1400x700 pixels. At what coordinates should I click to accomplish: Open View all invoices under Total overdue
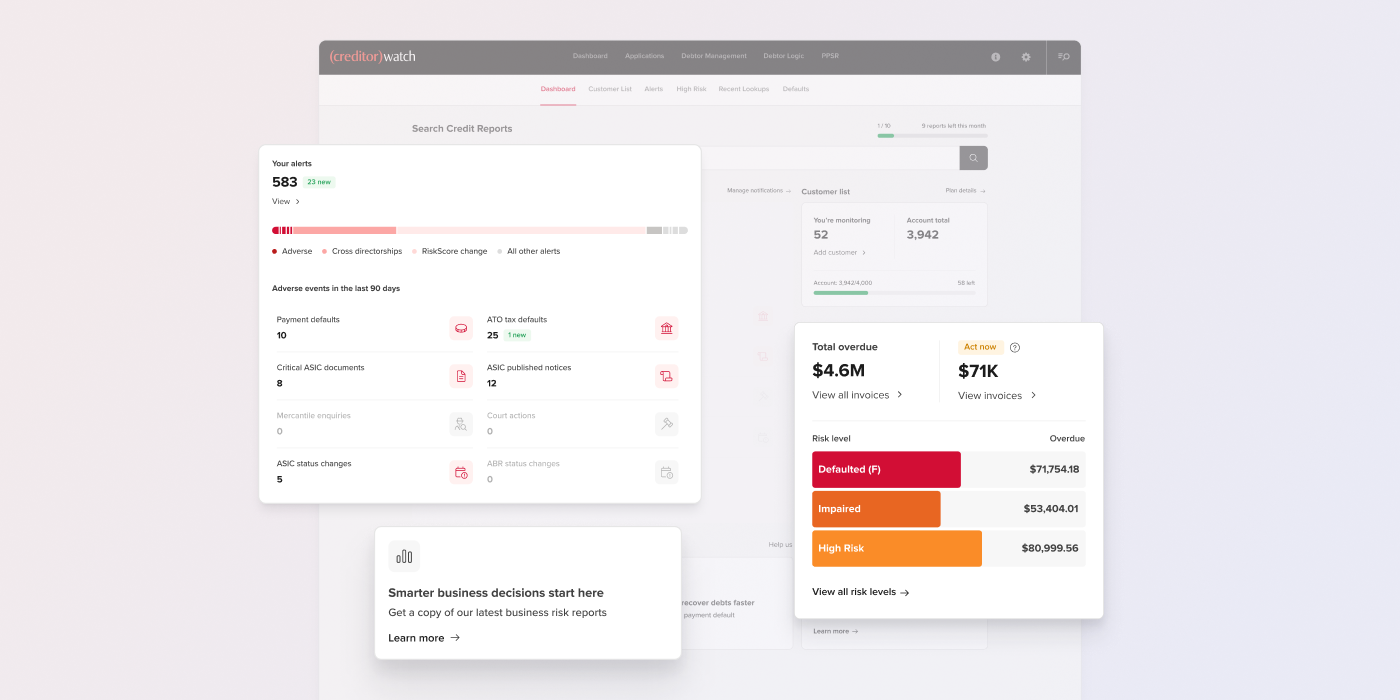click(x=857, y=395)
